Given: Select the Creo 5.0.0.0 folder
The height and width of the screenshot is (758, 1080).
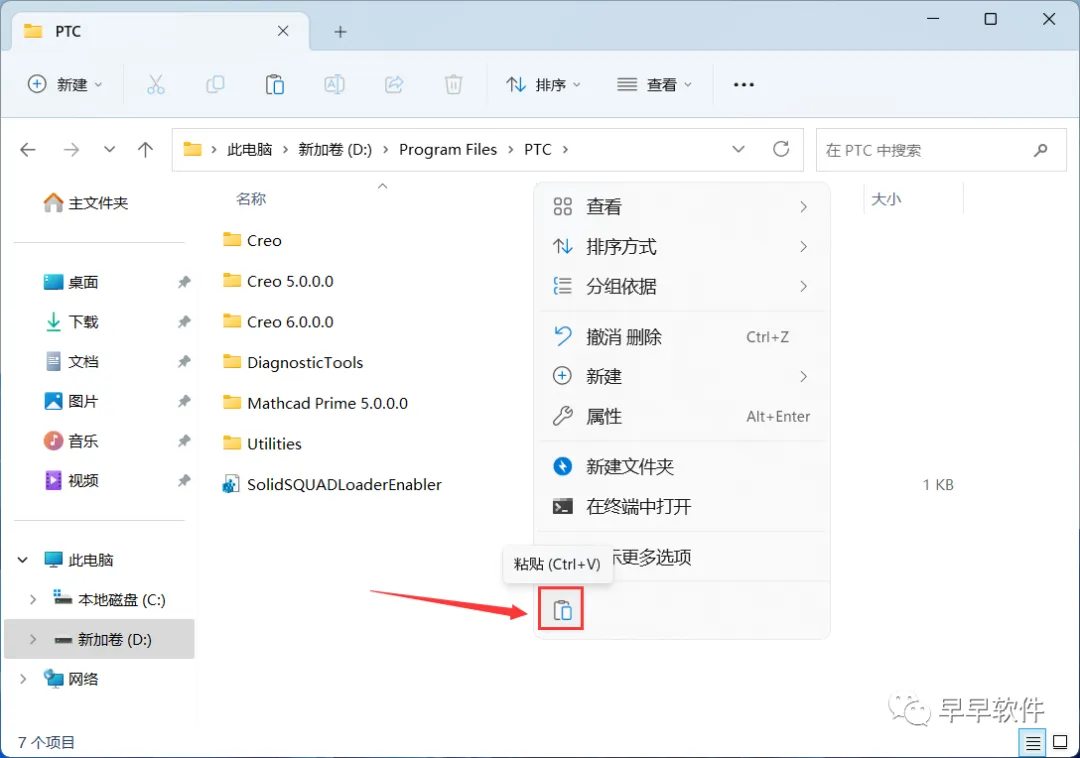Looking at the screenshot, I should [x=279, y=282].
